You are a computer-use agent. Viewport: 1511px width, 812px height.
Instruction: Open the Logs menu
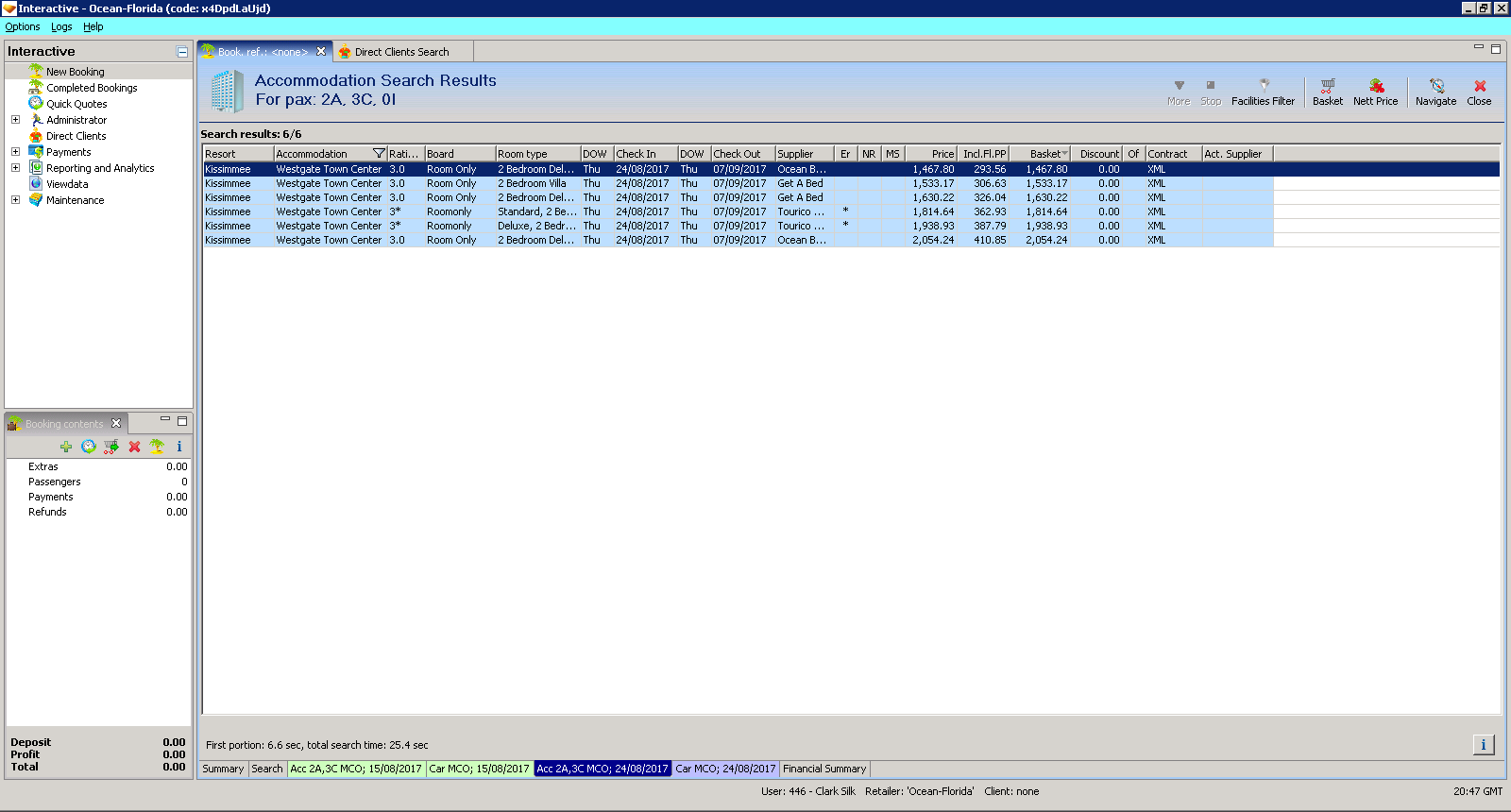[61, 26]
